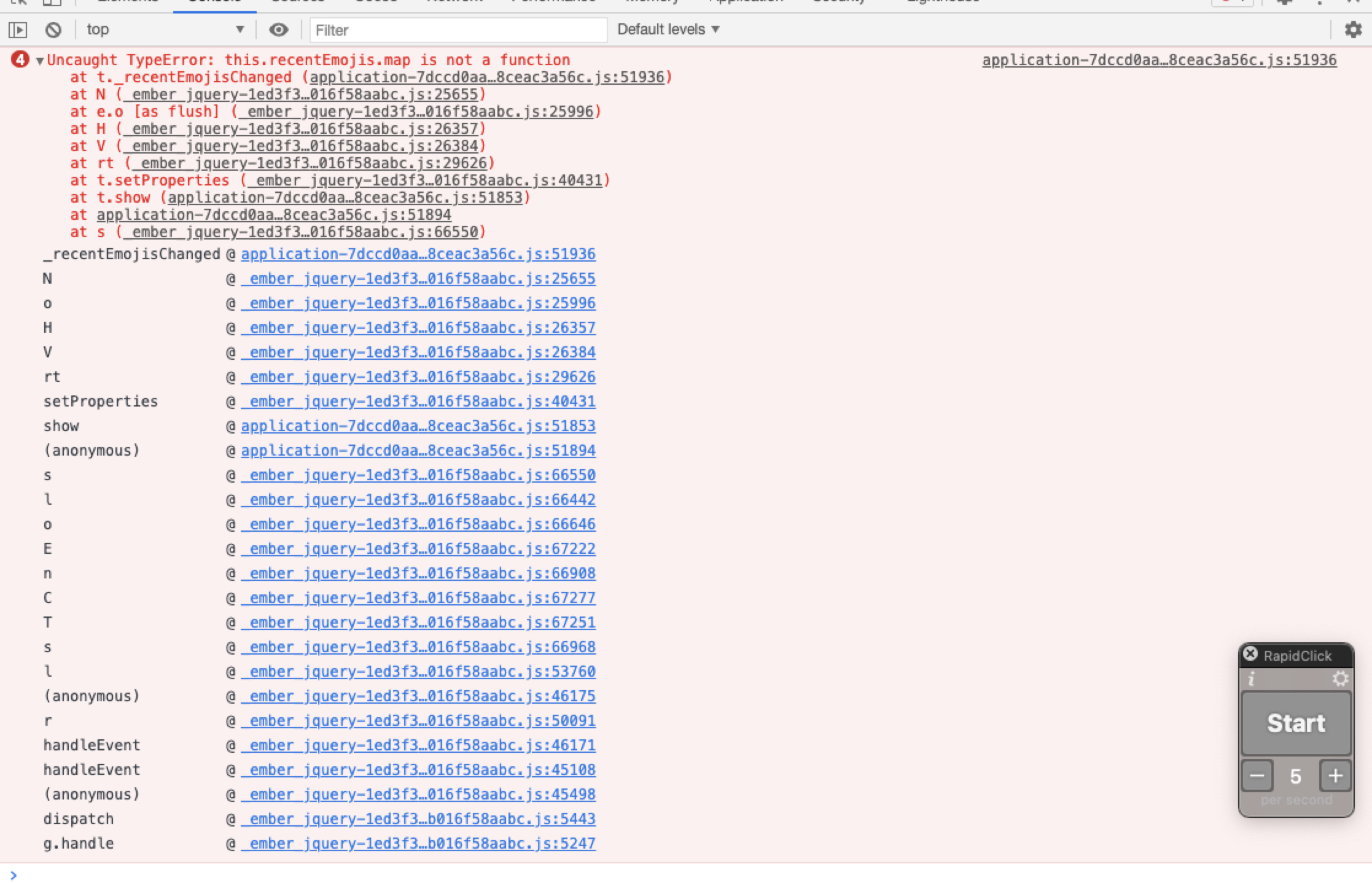Open console settings gear
1372x883 pixels.
1353,29
